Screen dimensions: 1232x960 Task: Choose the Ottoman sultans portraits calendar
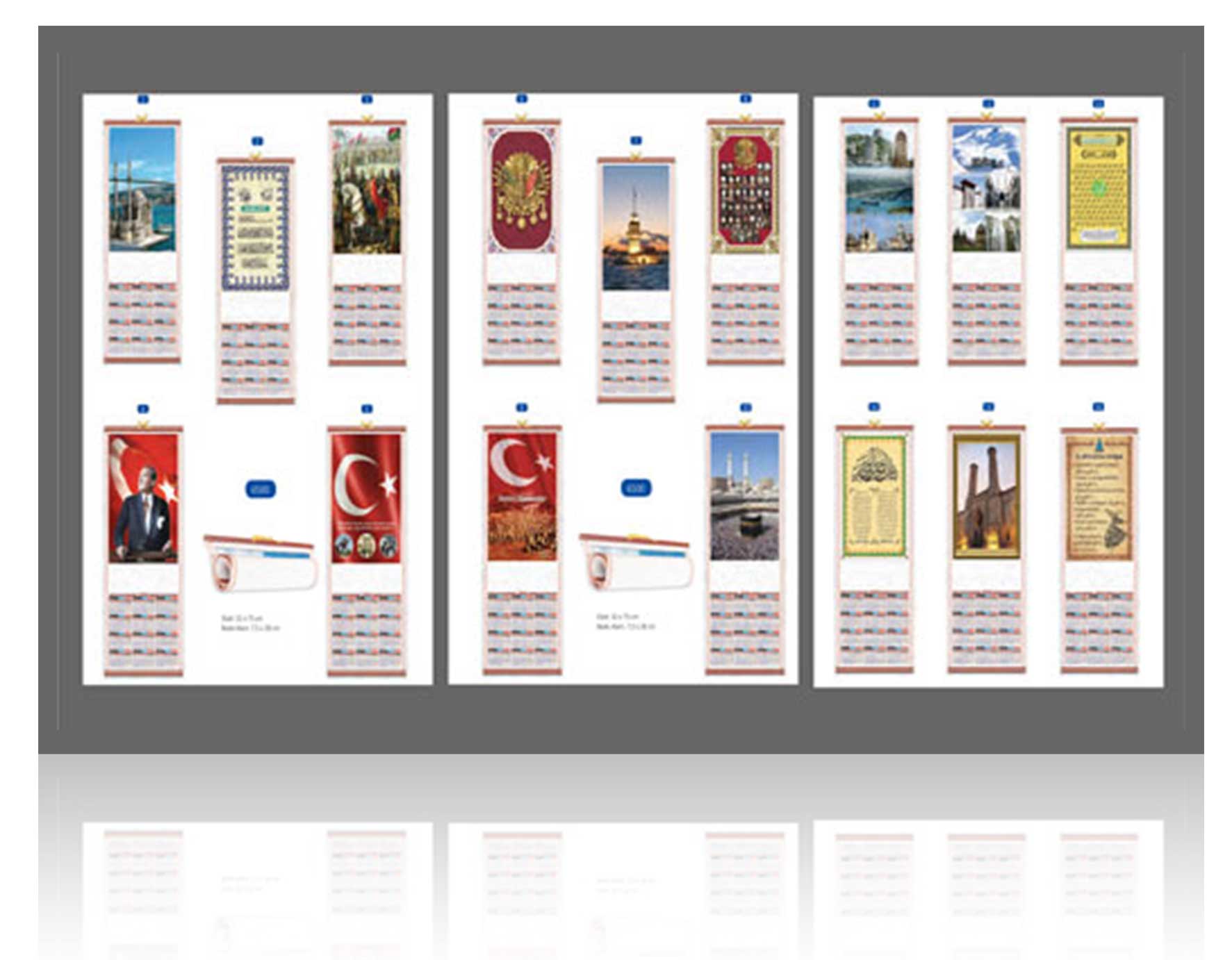click(746, 241)
